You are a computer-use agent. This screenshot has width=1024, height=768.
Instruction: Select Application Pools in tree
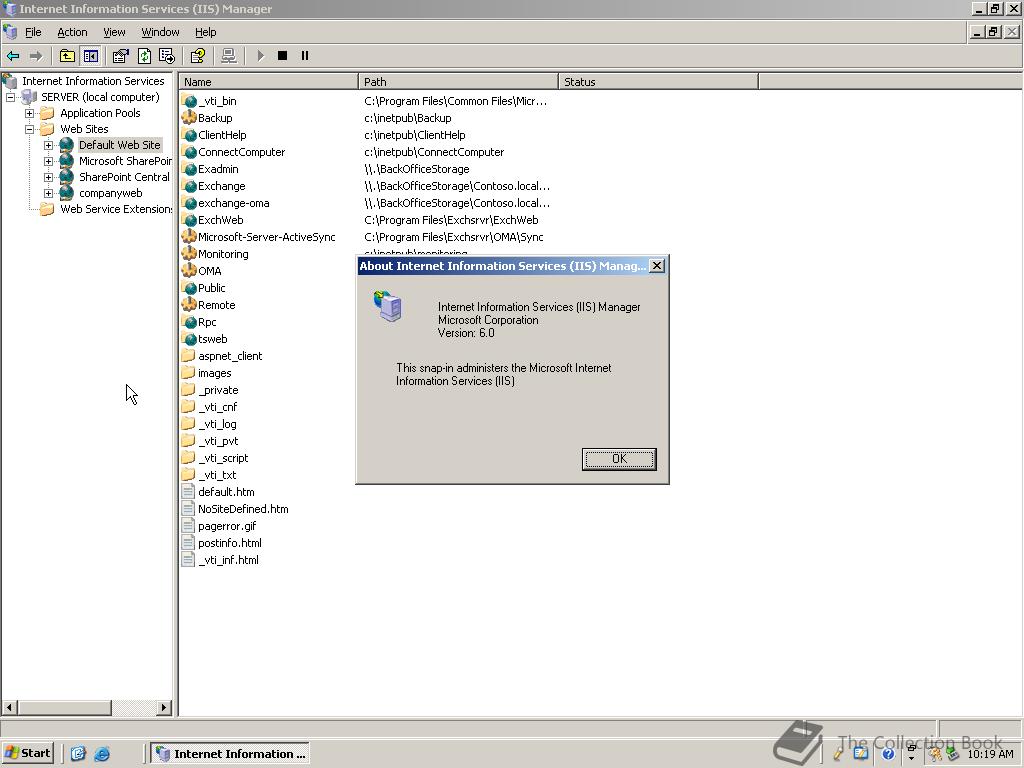pyautogui.click(x=100, y=113)
